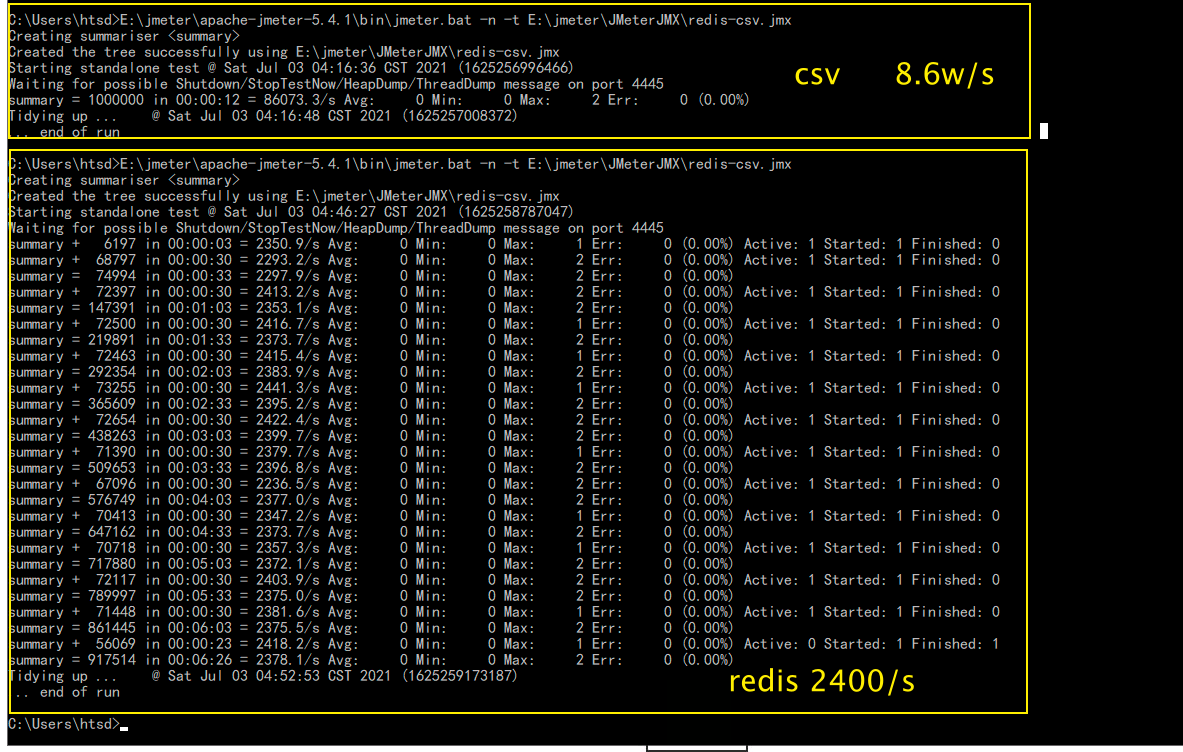Click the summary row with count '71390'
The width and height of the screenshot is (1183, 752).
(x=505, y=452)
